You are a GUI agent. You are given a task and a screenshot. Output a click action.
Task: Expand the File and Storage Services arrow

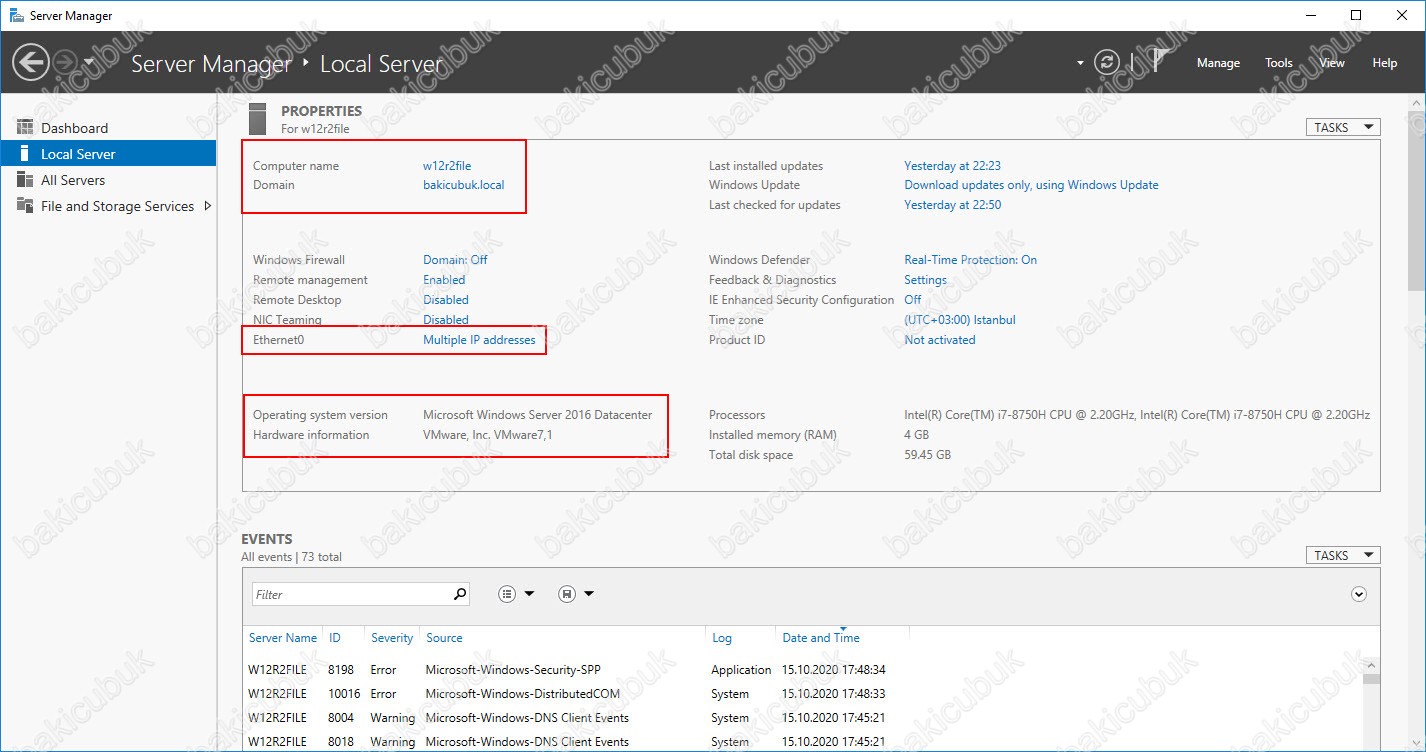207,206
